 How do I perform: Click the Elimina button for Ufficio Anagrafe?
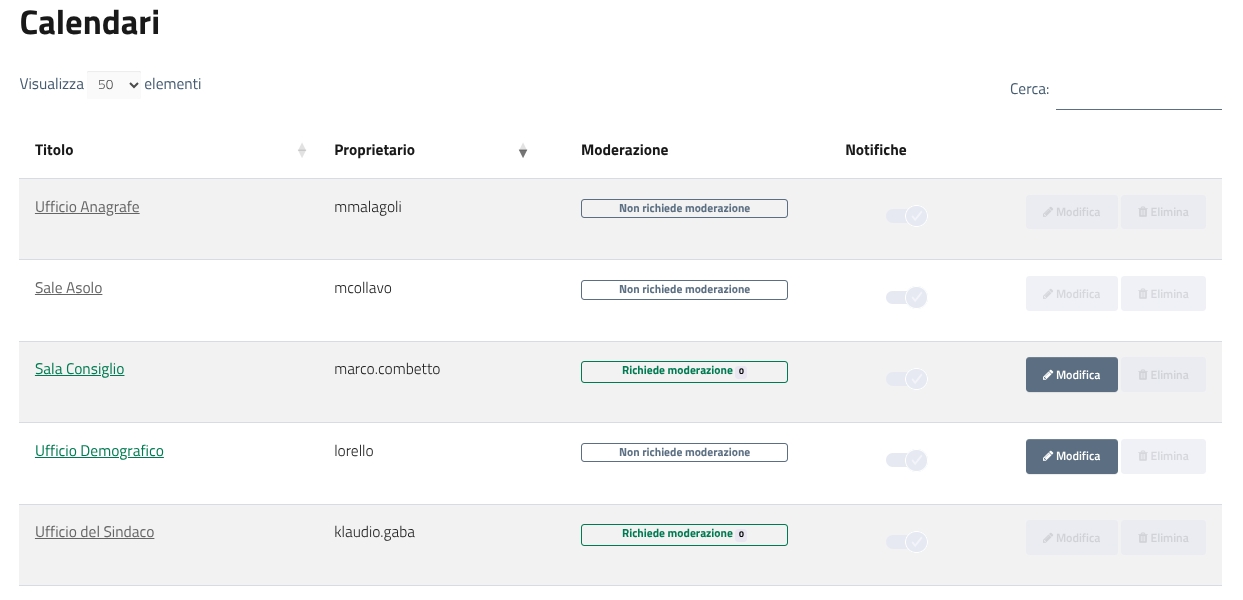(1163, 212)
